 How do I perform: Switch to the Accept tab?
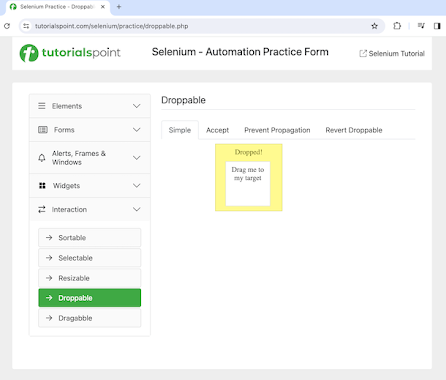(x=217, y=130)
